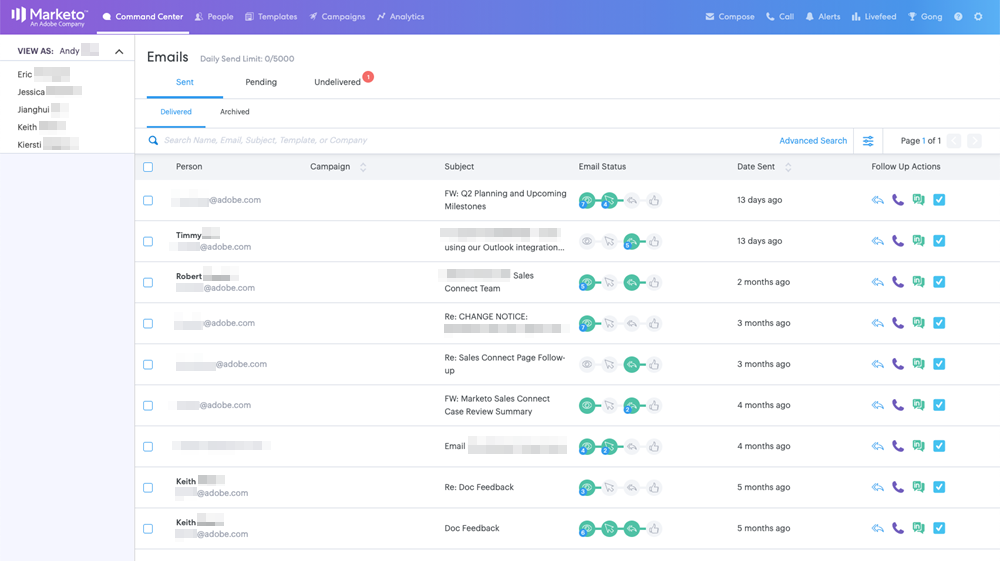Toggle blue task checkbox in Q2 Planning row
Screen dimensions: 1000x561
pos(939,200)
